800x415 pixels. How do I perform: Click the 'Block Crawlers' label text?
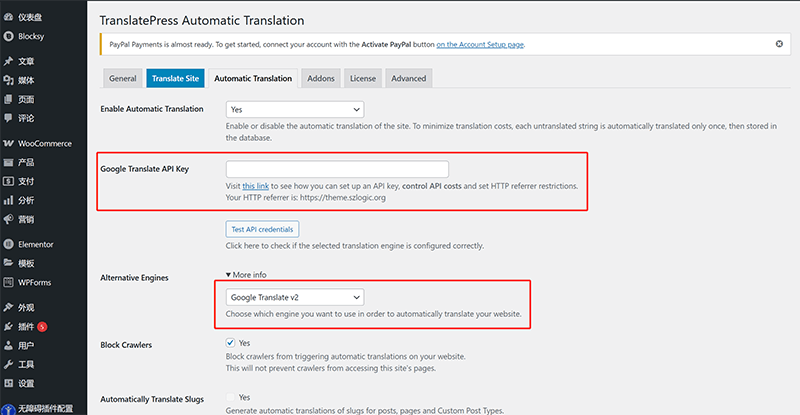(x=126, y=345)
